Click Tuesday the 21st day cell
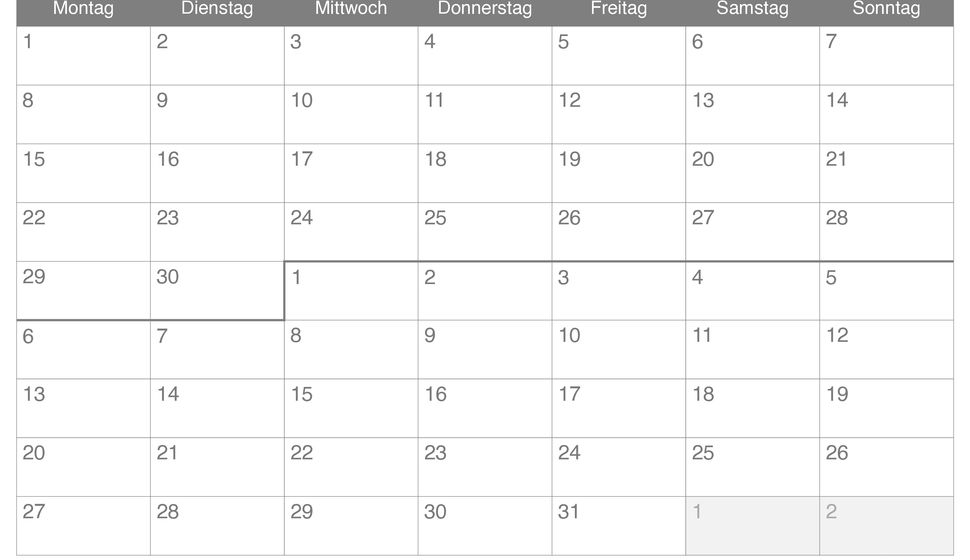 click(x=217, y=467)
